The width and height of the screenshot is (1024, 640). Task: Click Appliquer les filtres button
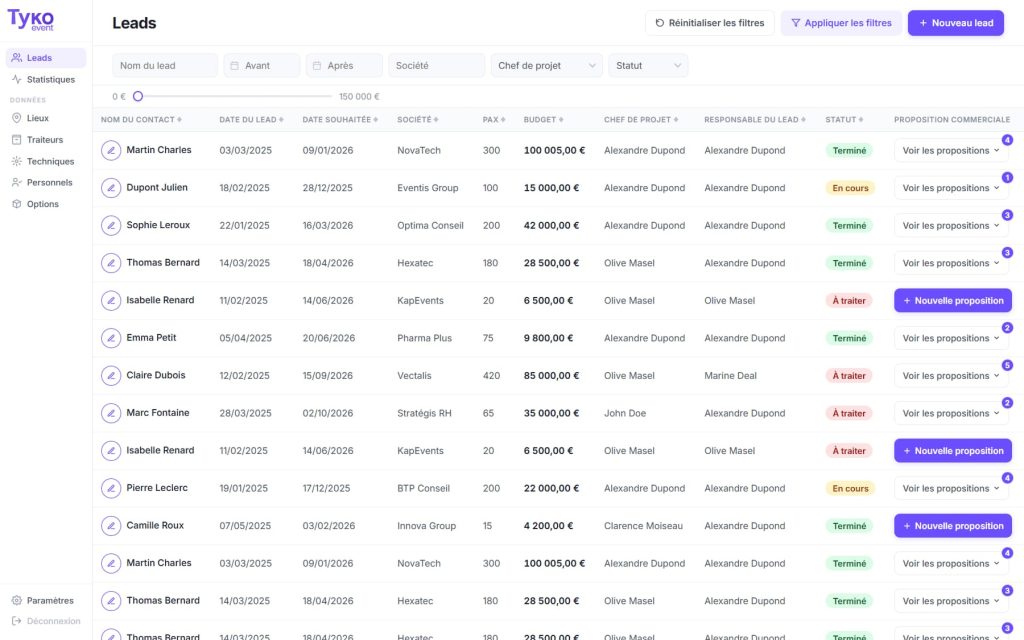[x=841, y=23]
